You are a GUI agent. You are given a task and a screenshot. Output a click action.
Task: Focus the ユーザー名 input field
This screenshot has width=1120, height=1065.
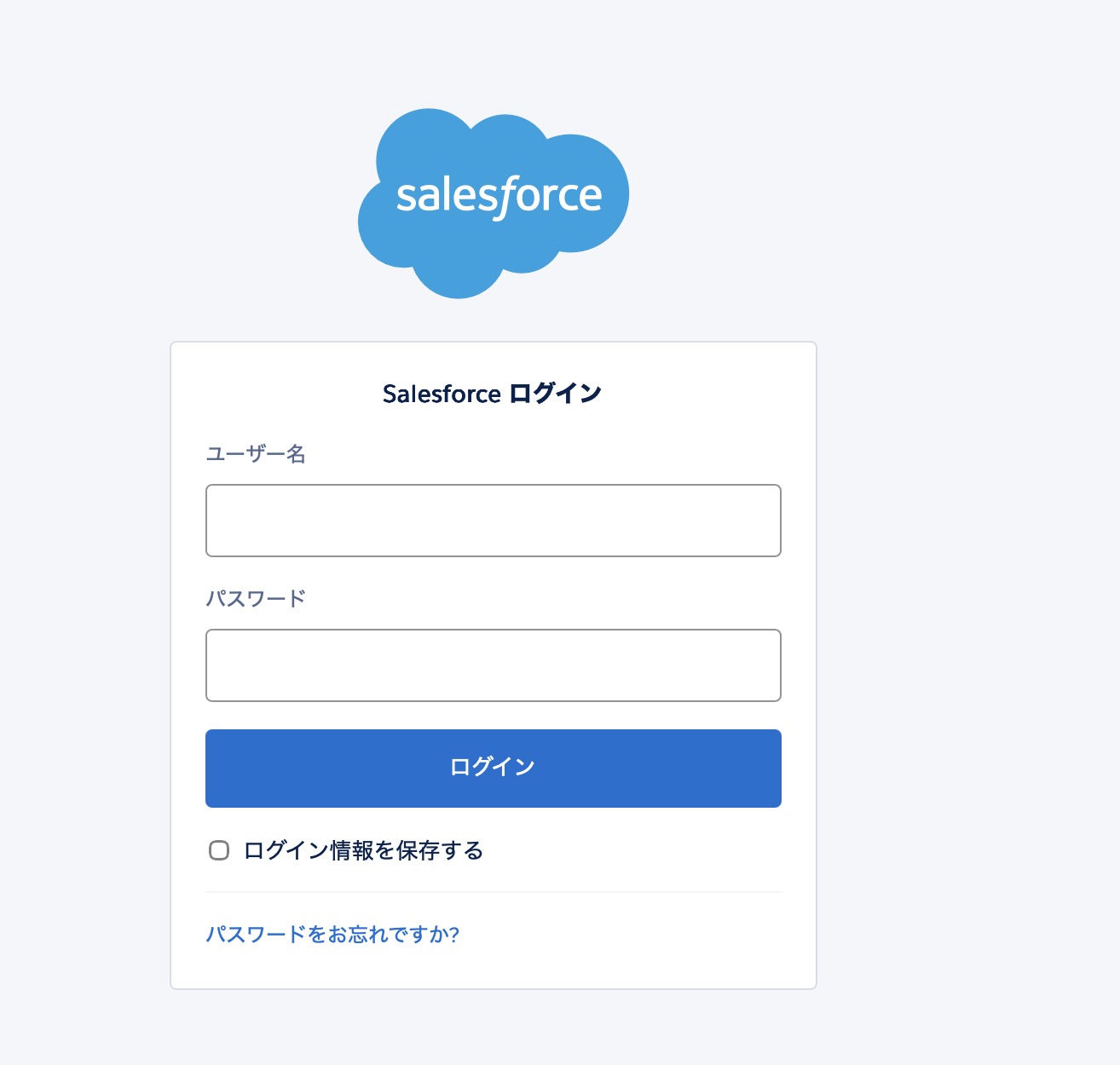(494, 521)
